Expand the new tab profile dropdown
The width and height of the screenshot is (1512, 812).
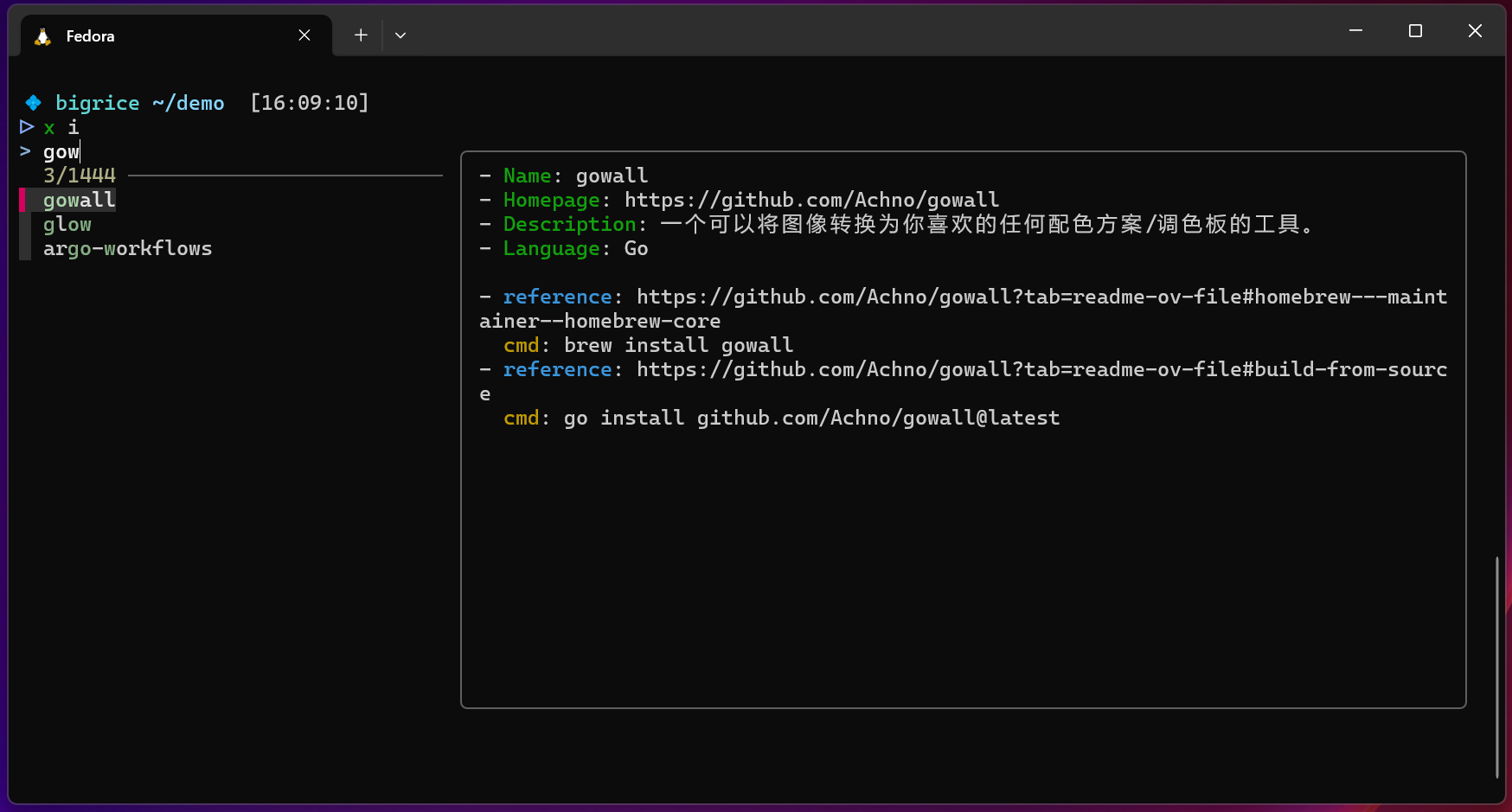[400, 35]
